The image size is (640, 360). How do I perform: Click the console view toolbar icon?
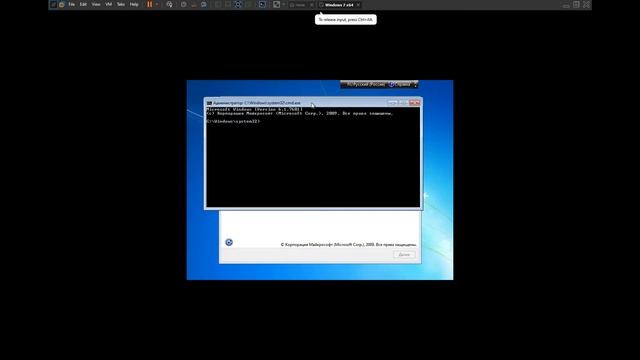262,4
